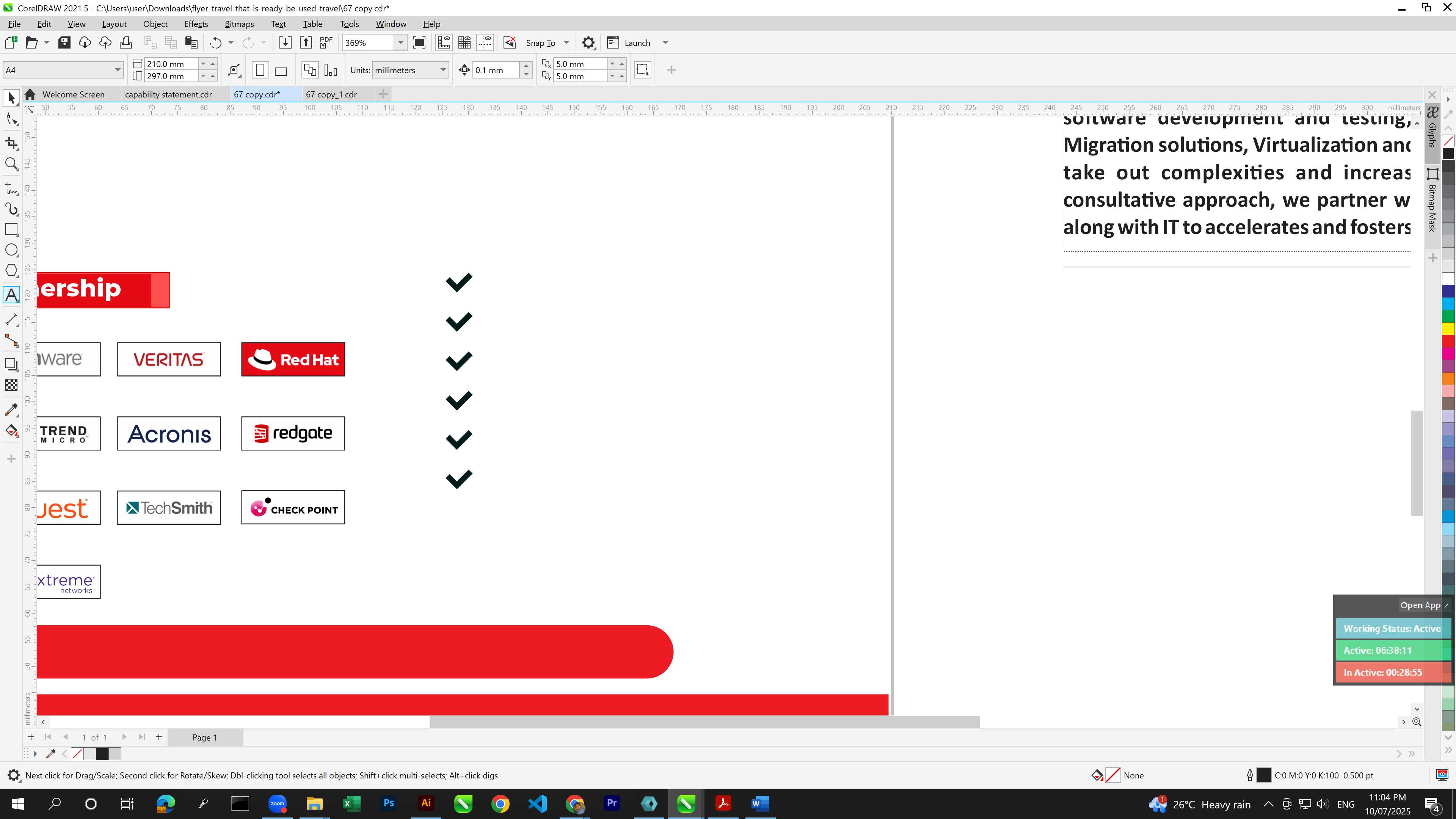Open the Units millimeters dropdown

443,70
